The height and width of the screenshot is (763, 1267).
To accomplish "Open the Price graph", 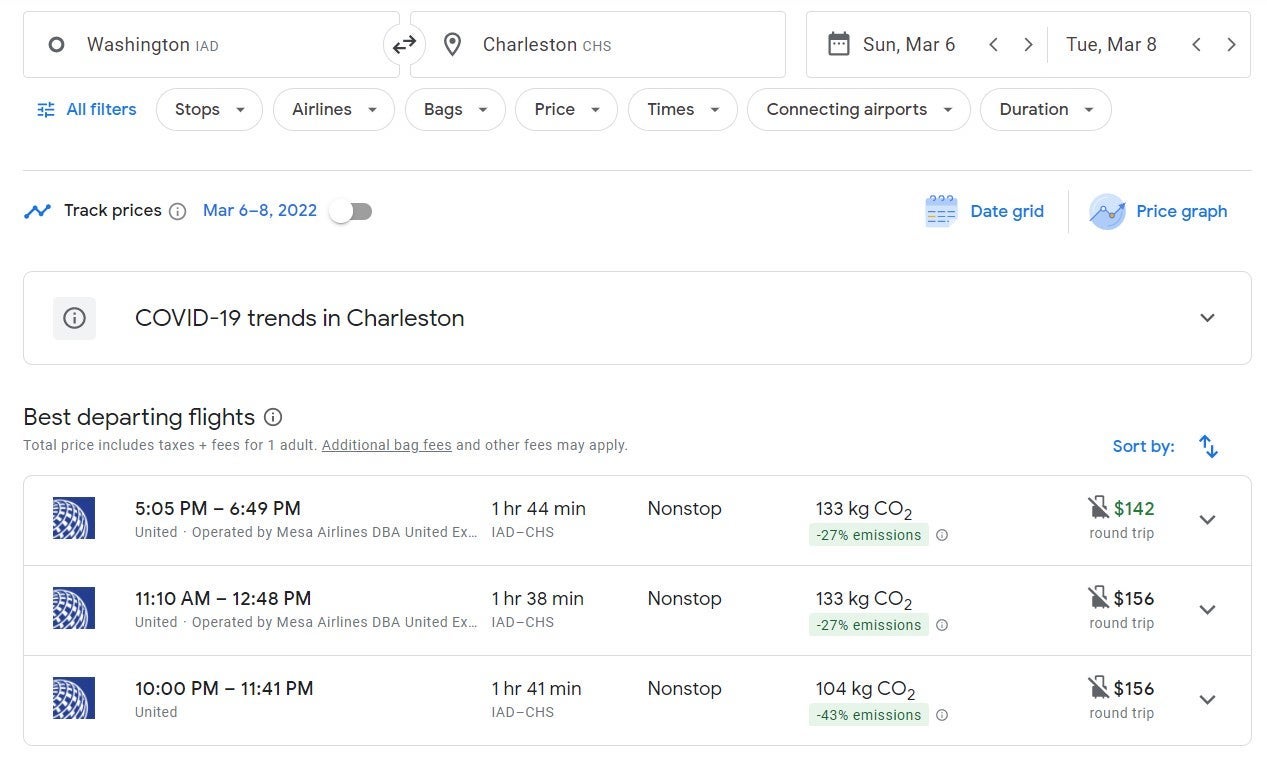I will 1160,211.
